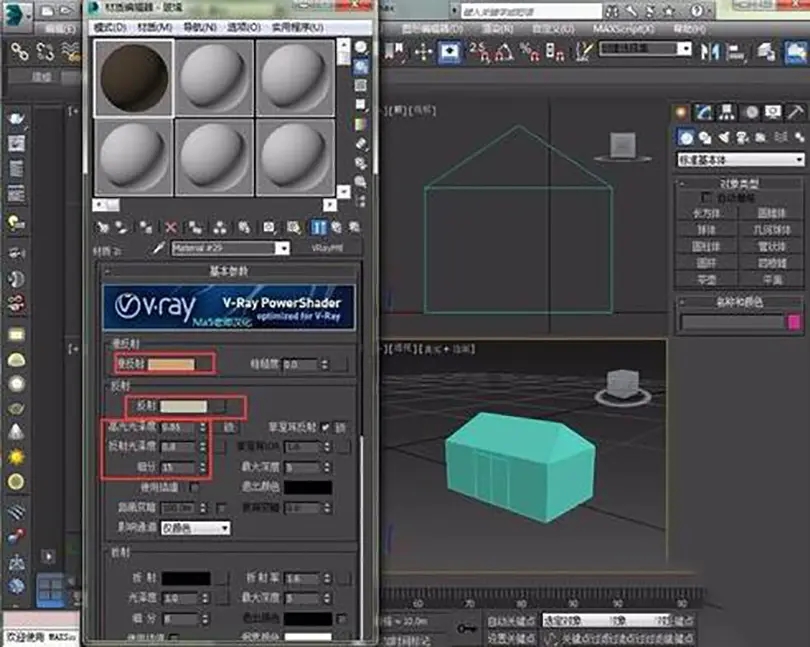This screenshot has height=647, width=810.
Task: Open the Create tab sun icon
Action: coord(681,112)
